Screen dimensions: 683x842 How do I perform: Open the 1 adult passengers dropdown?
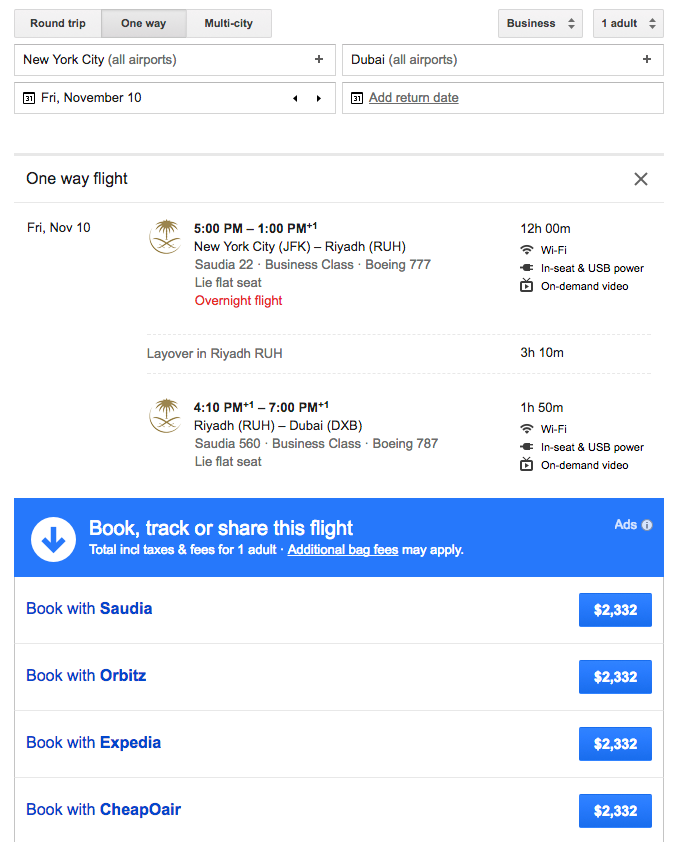coord(627,23)
